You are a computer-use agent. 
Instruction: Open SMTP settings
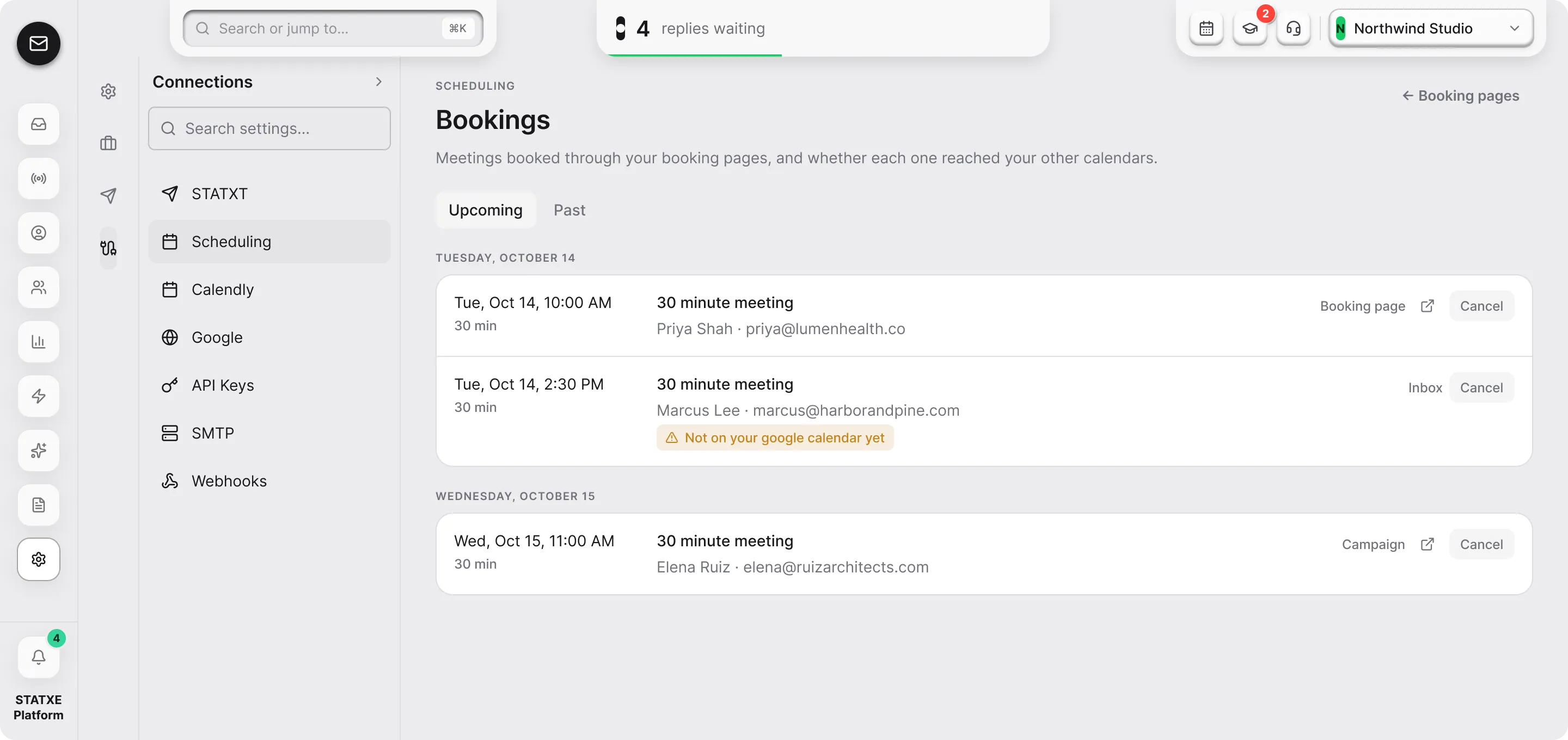269,433
